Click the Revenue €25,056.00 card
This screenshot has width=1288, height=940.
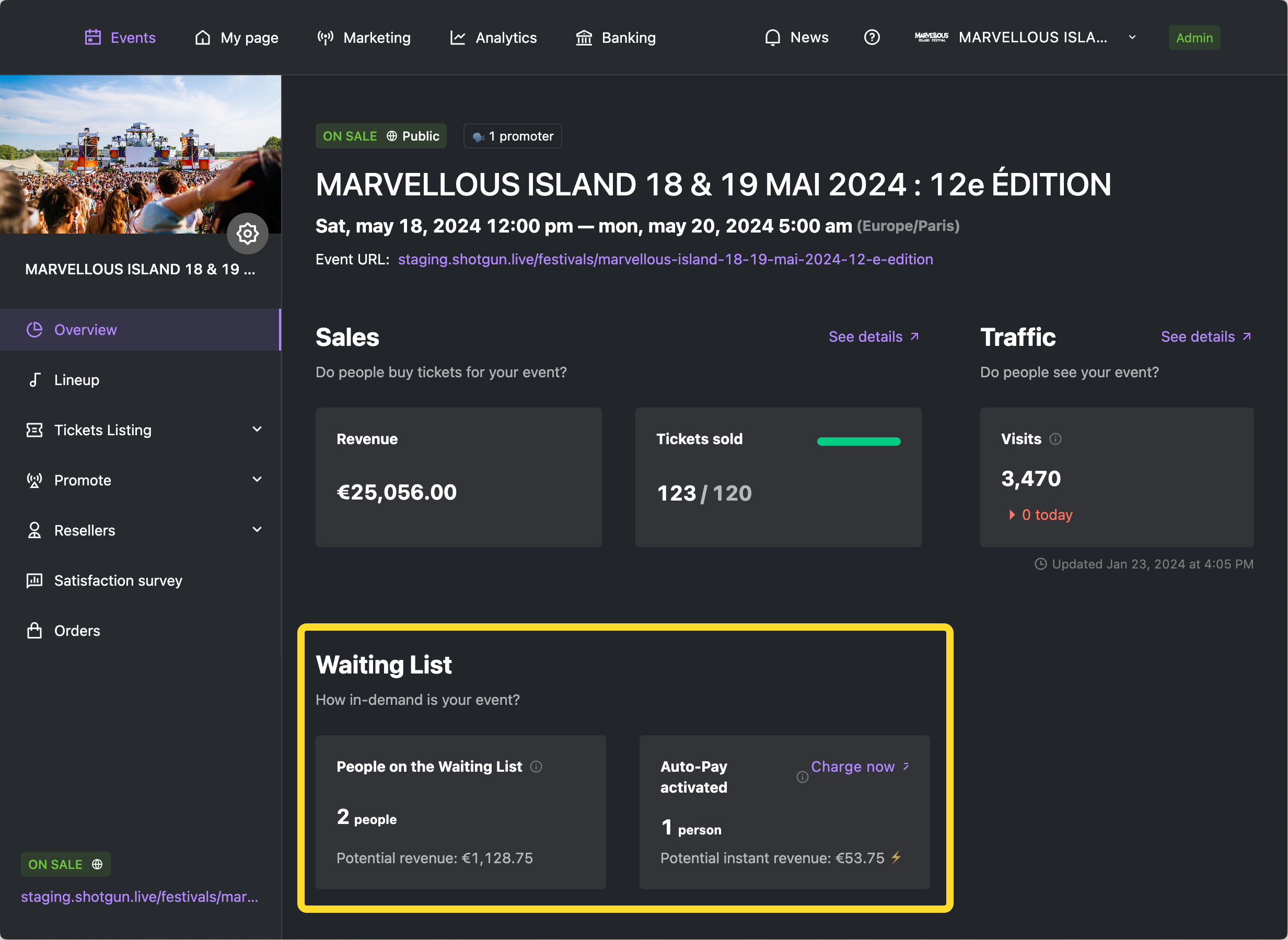click(459, 478)
